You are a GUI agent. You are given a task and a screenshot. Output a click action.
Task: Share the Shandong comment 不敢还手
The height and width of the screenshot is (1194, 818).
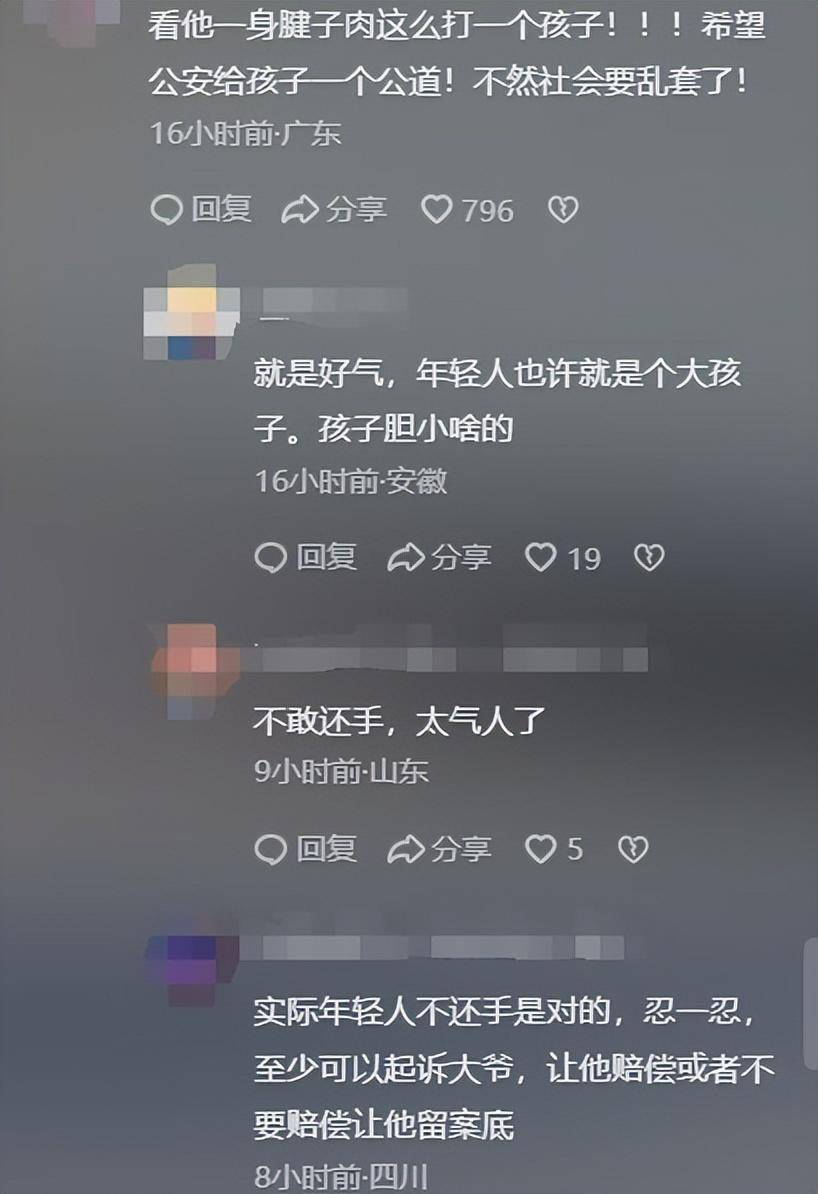[439, 849]
